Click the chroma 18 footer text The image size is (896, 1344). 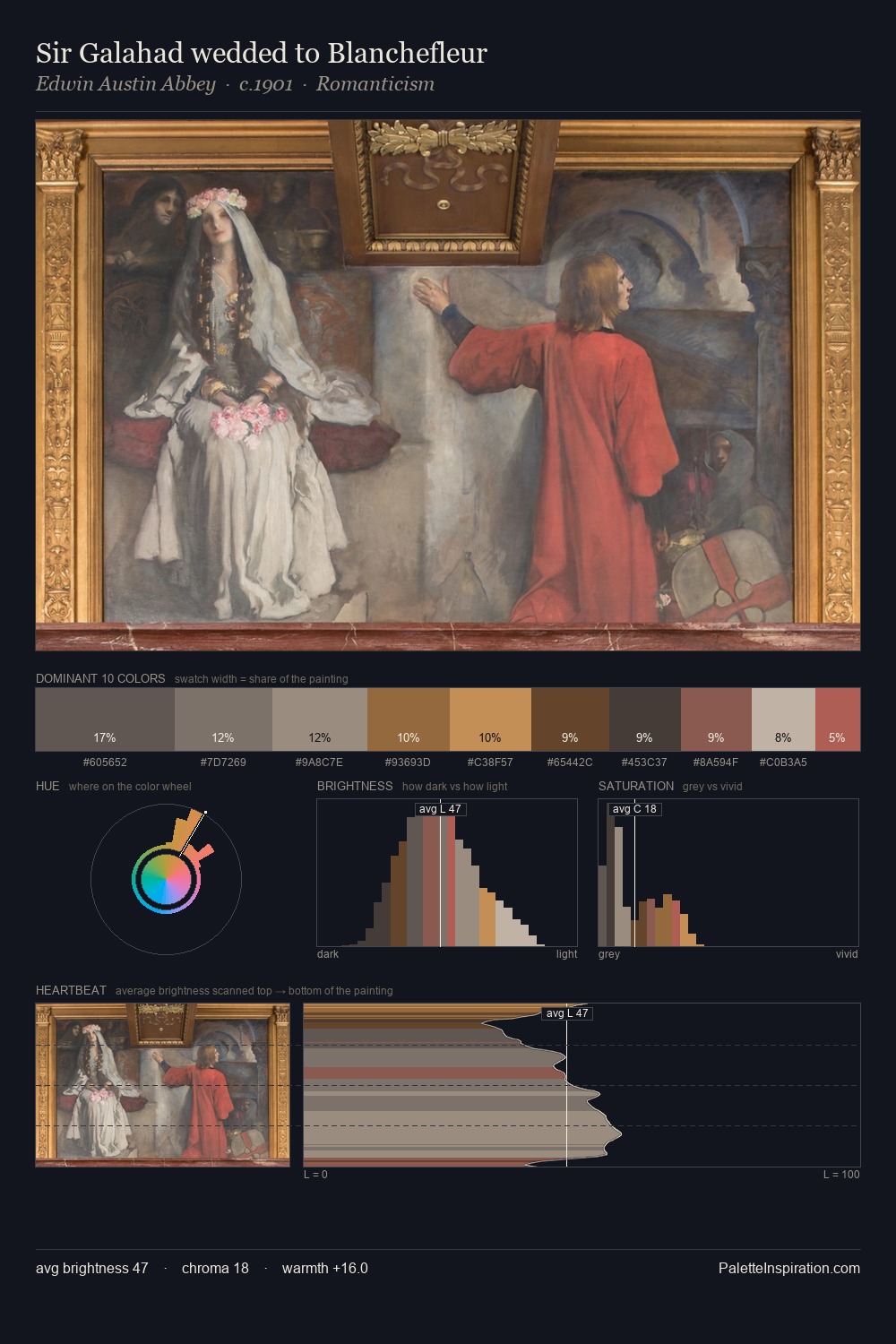[x=215, y=1268]
